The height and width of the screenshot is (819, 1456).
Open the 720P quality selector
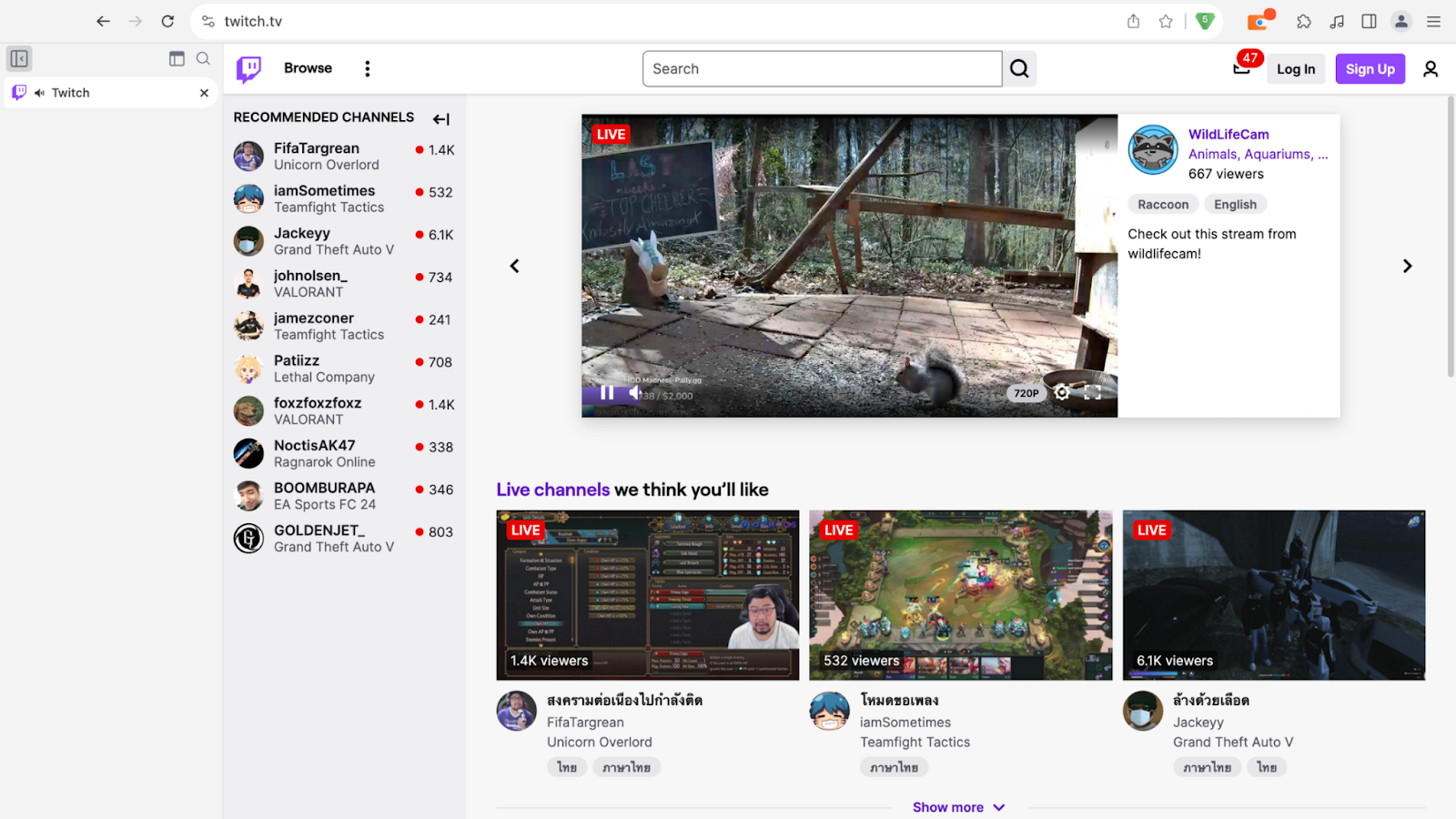point(1026,393)
